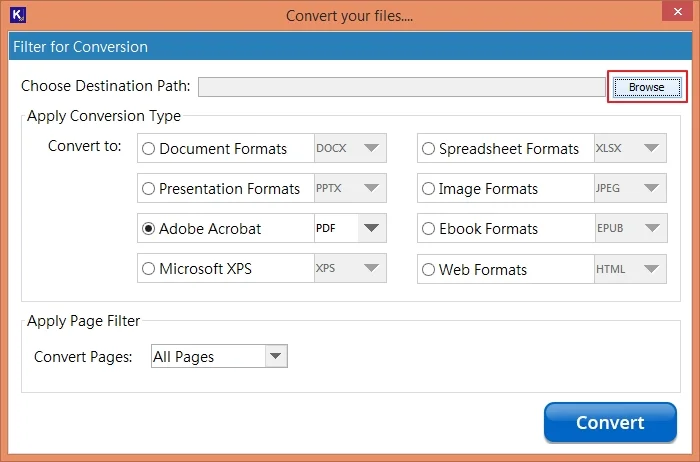Image resolution: width=700 pixels, height=462 pixels.
Task: Click the blue Convert button
Action: coord(610,422)
